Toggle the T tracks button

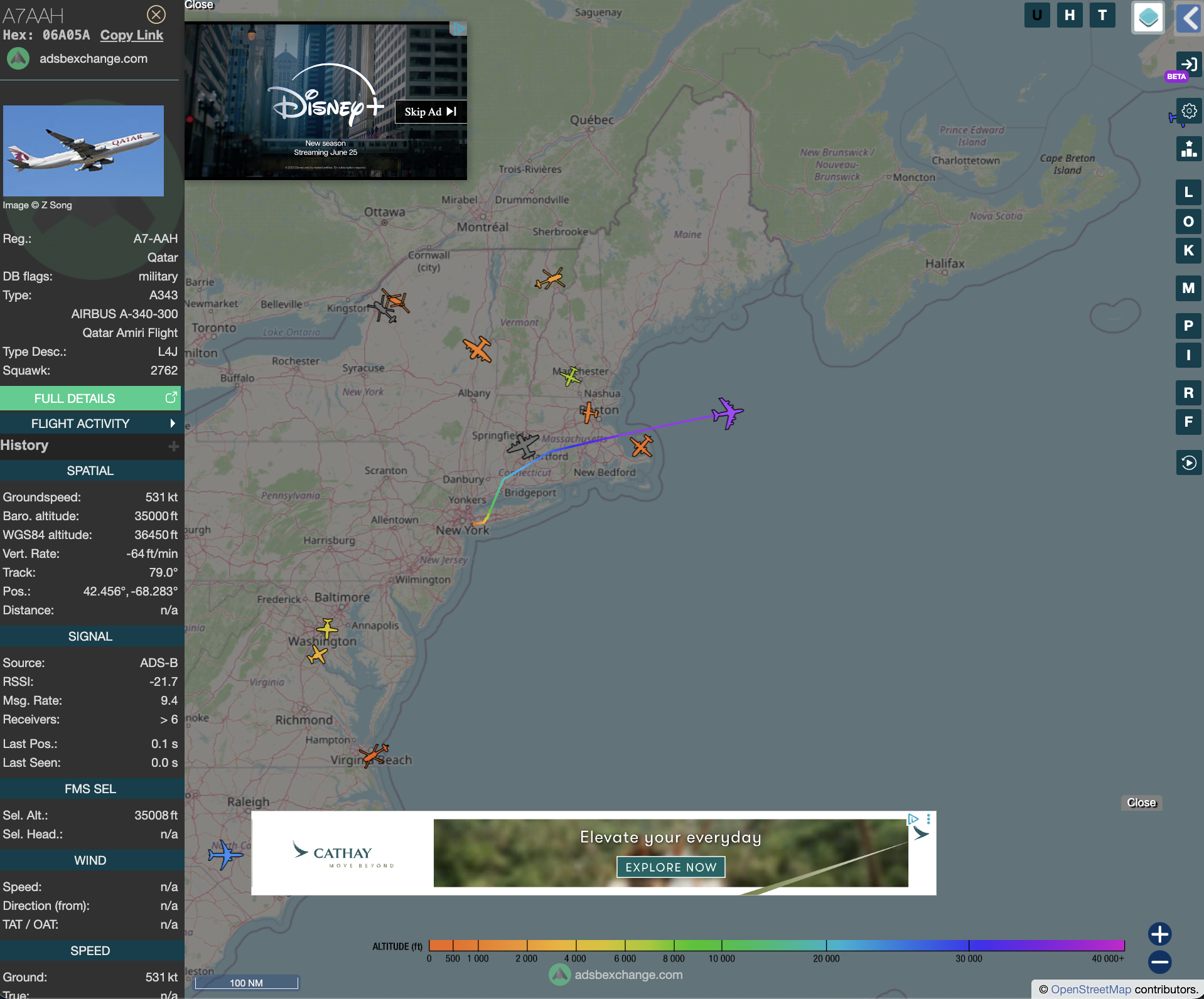(1102, 15)
